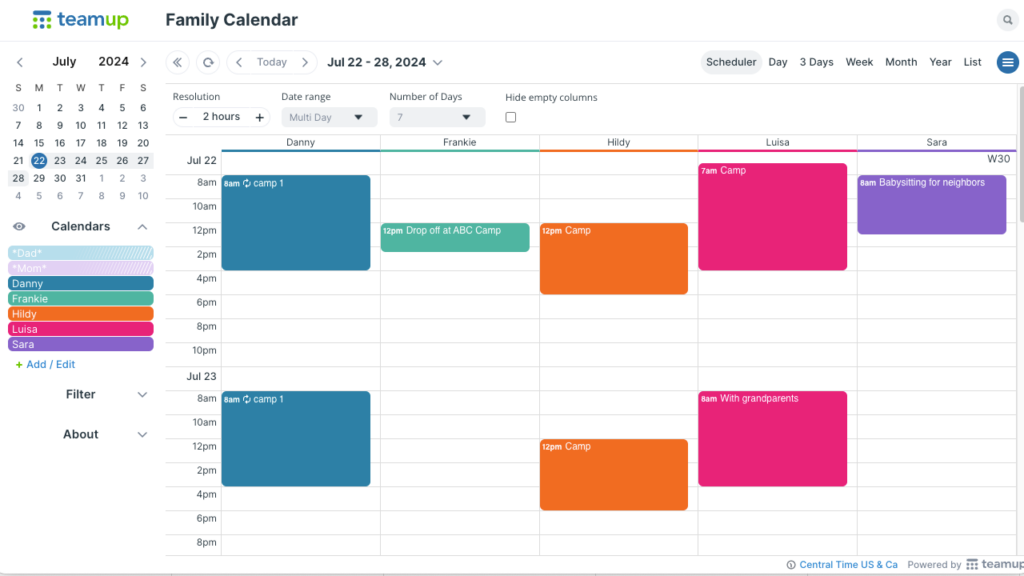Decrease resolution with the minus stepper
The width and height of the screenshot is (1024, 576).
click(183, 116)
